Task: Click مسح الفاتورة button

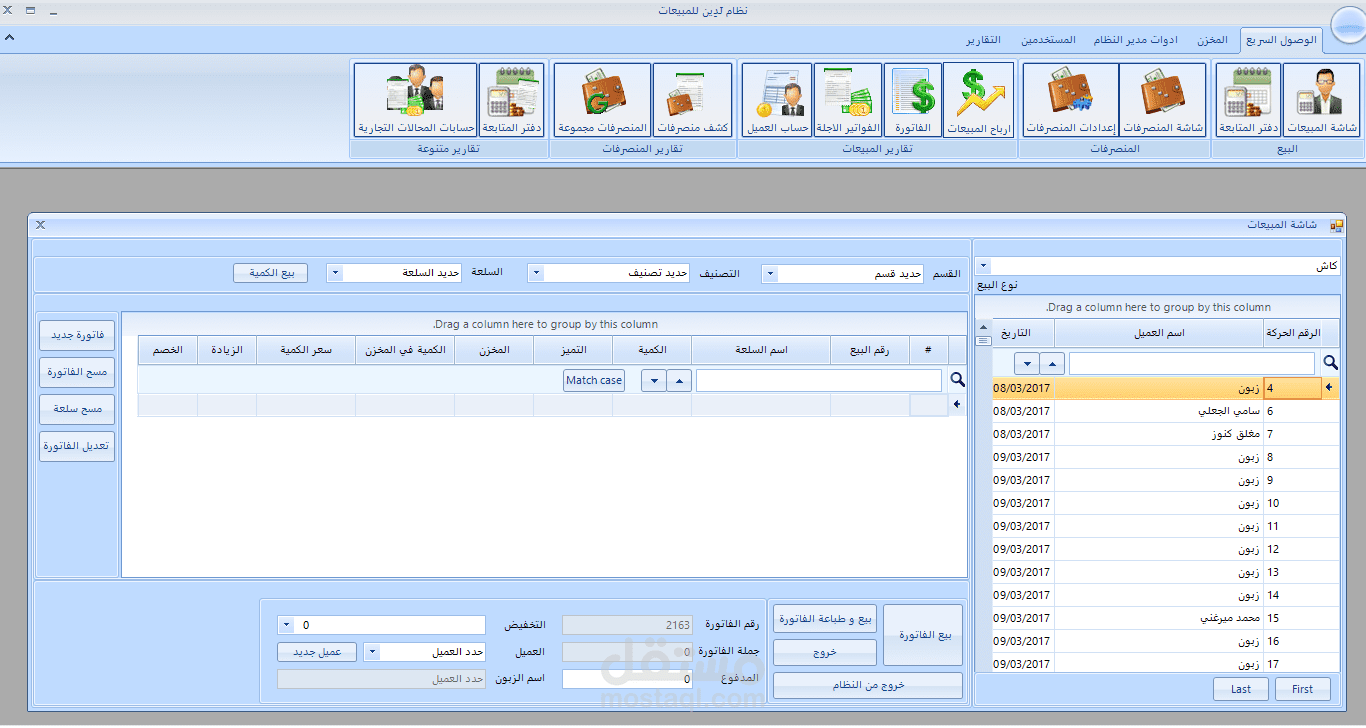Action: point(77,372)
